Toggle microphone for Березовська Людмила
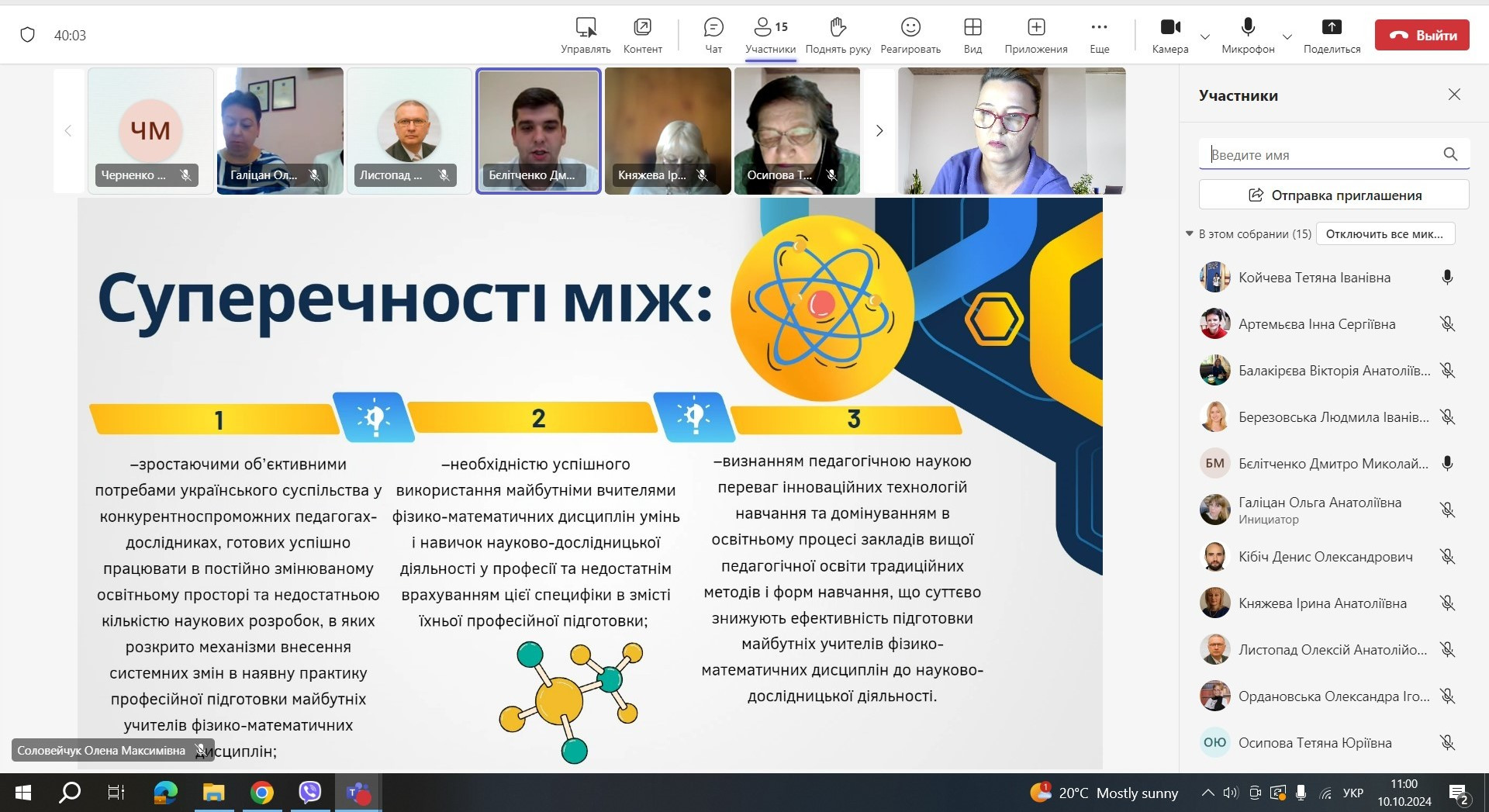The width and height of the screenshot is (1489, 812). pos(1447,417)
